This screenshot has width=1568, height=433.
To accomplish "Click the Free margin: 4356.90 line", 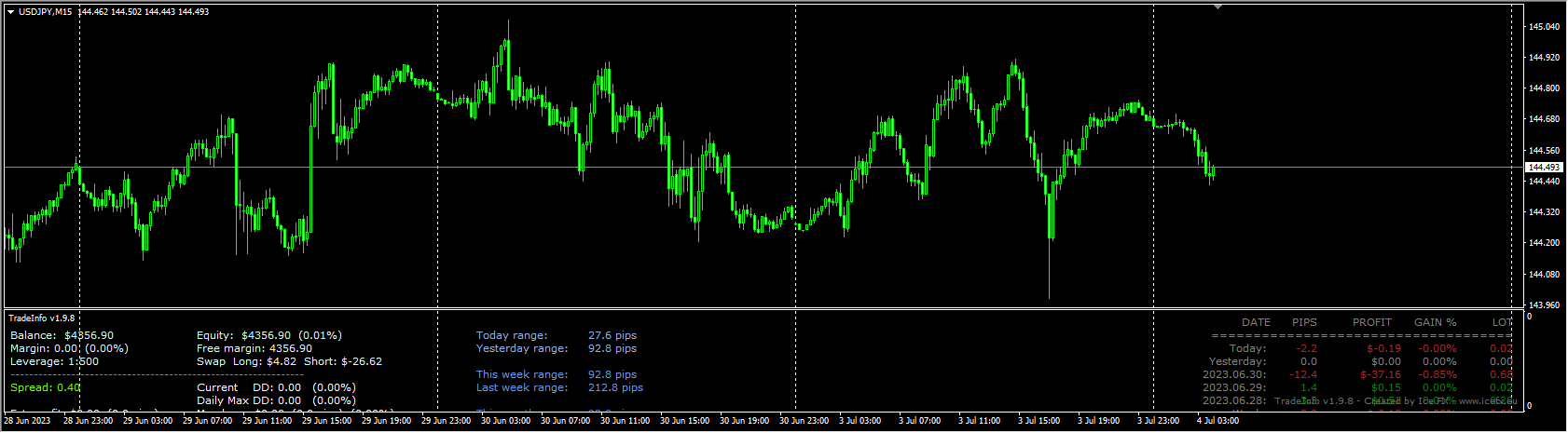I will (x=254, y=348).
